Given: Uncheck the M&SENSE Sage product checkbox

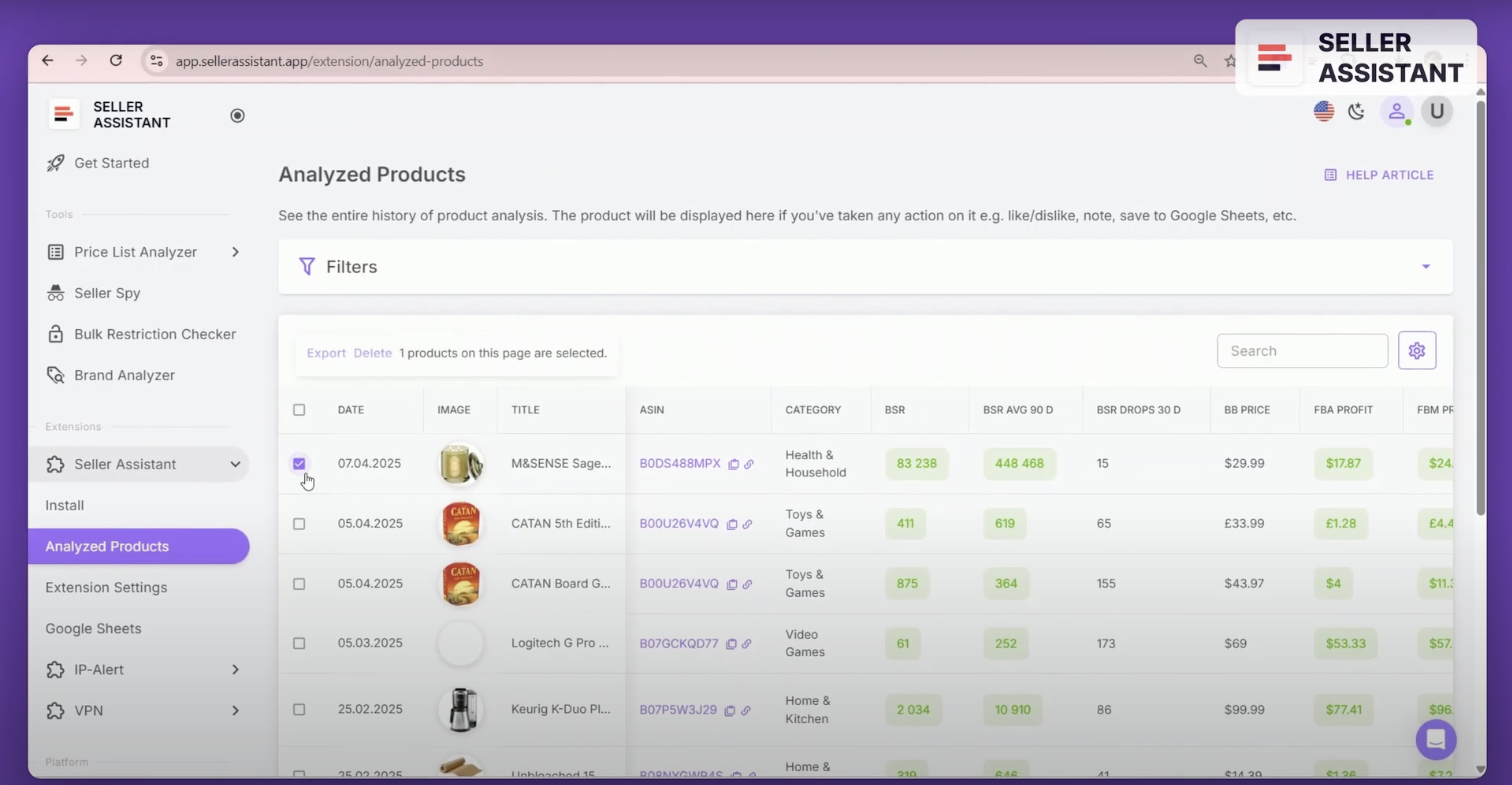Looking at the screenshot, I should 300,464.
